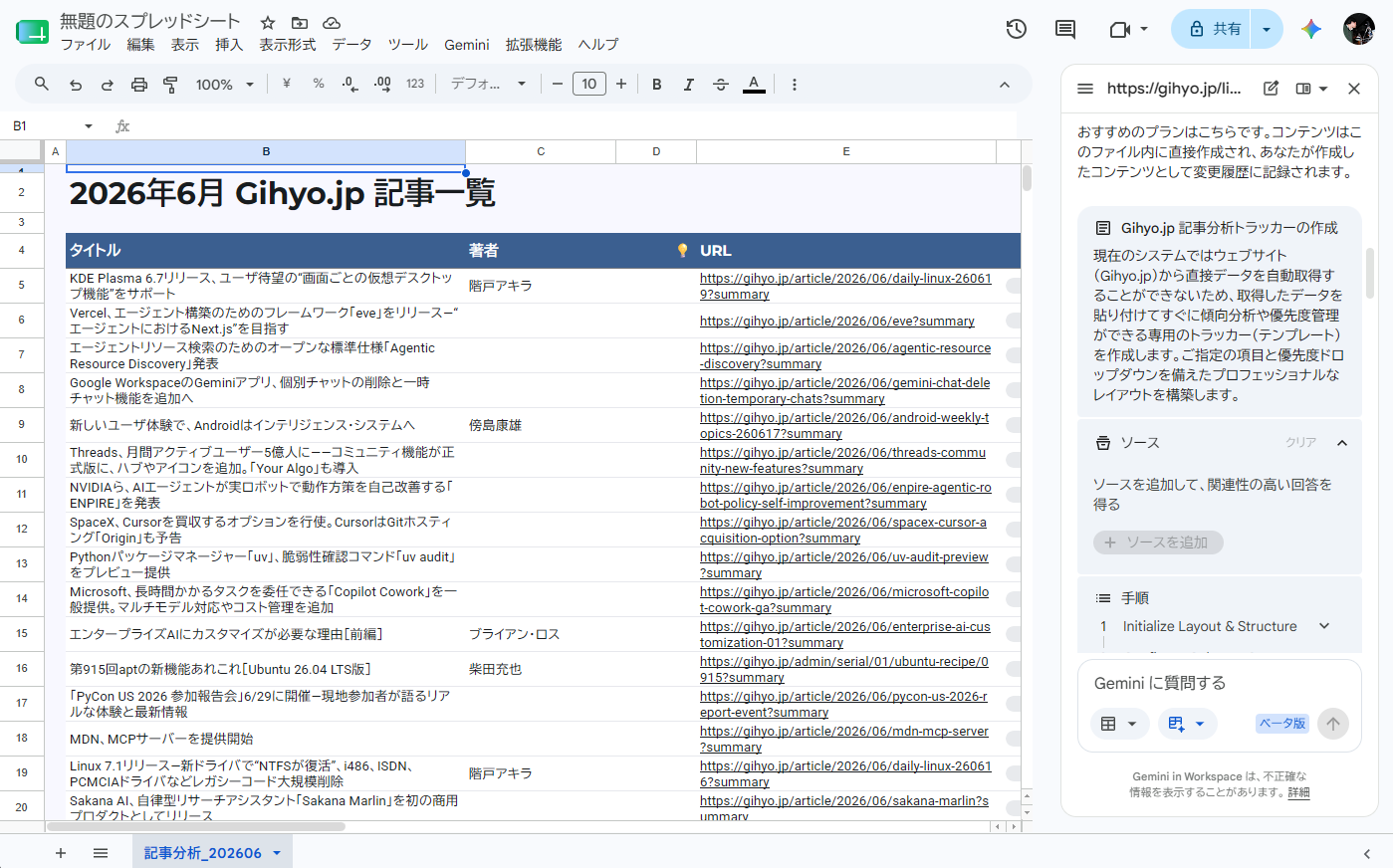Increase decimal places
Screen dimensions: 1393x868
coord(382,85)
